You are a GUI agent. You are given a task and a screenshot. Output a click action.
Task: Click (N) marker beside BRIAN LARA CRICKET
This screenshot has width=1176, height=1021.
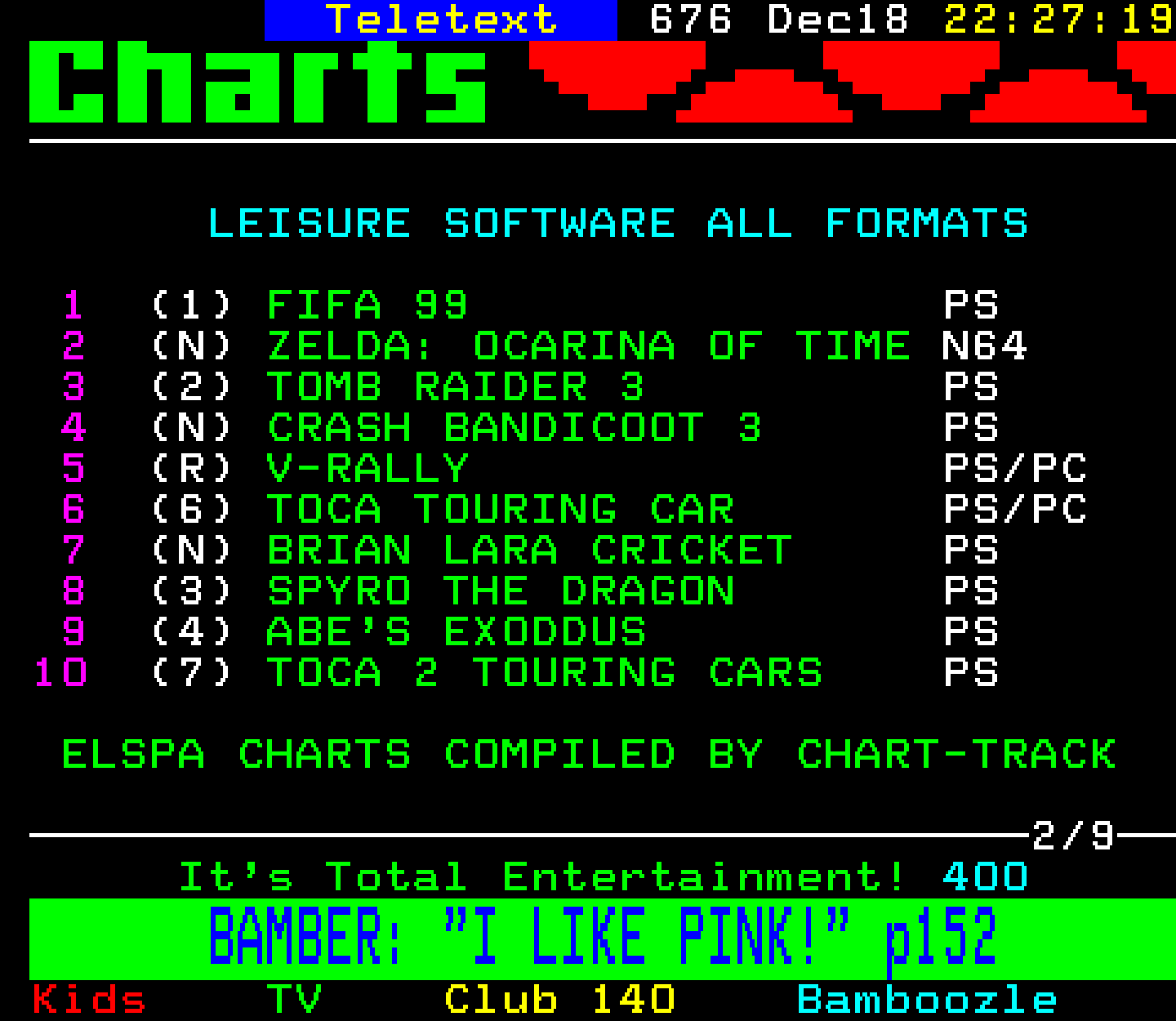point(192,551)
